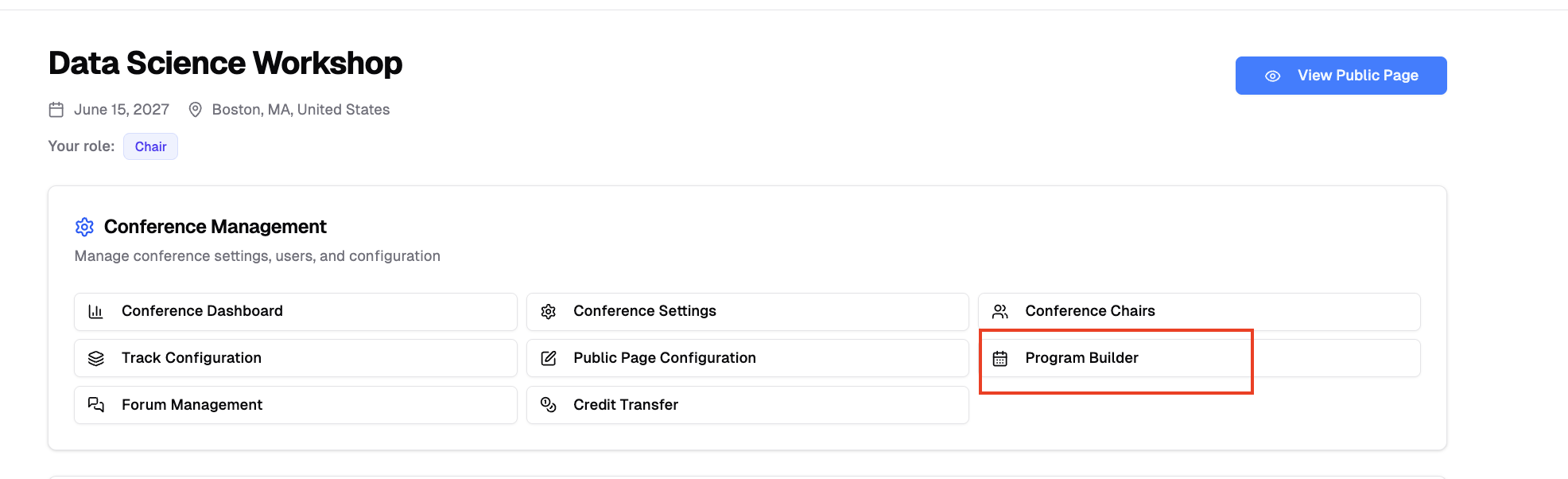
Task: Click the people icon beside Conference Chairs
Action: pos(1000,311)
